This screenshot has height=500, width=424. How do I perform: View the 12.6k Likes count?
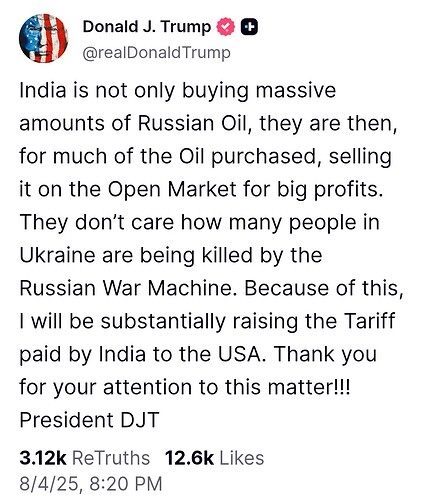pyautogui.click(x=189, y=458)
